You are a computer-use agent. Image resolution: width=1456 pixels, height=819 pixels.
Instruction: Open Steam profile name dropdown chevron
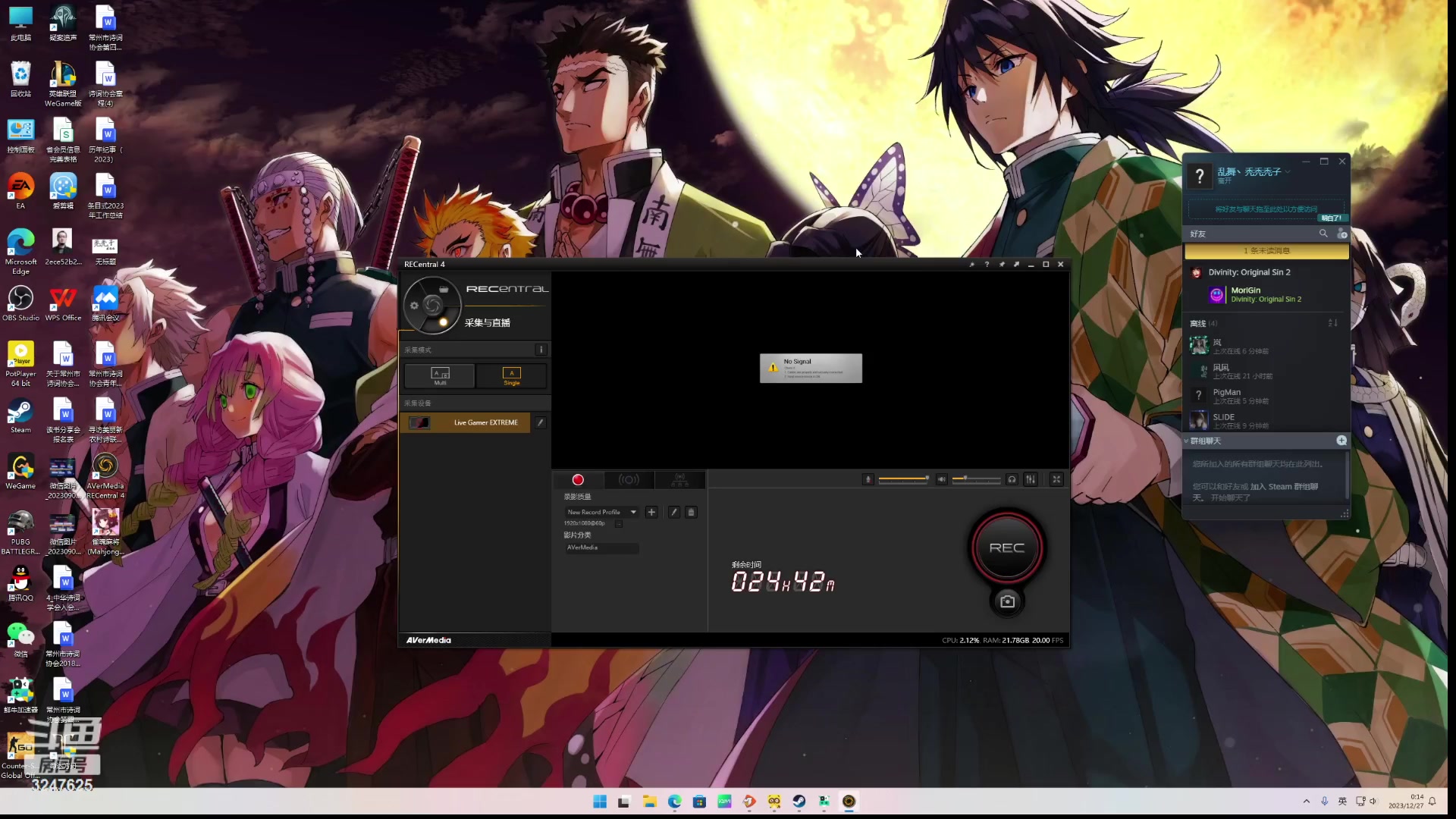[x=1288, y=171]
